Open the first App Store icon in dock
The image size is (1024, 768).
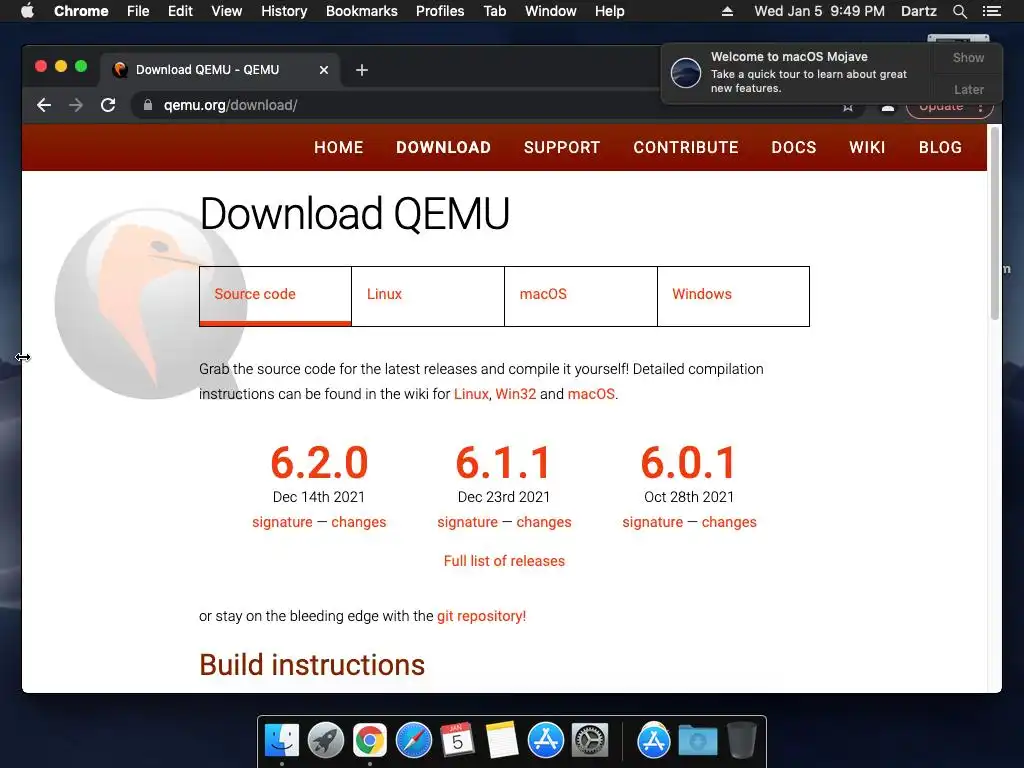click(x=546, y=741)
